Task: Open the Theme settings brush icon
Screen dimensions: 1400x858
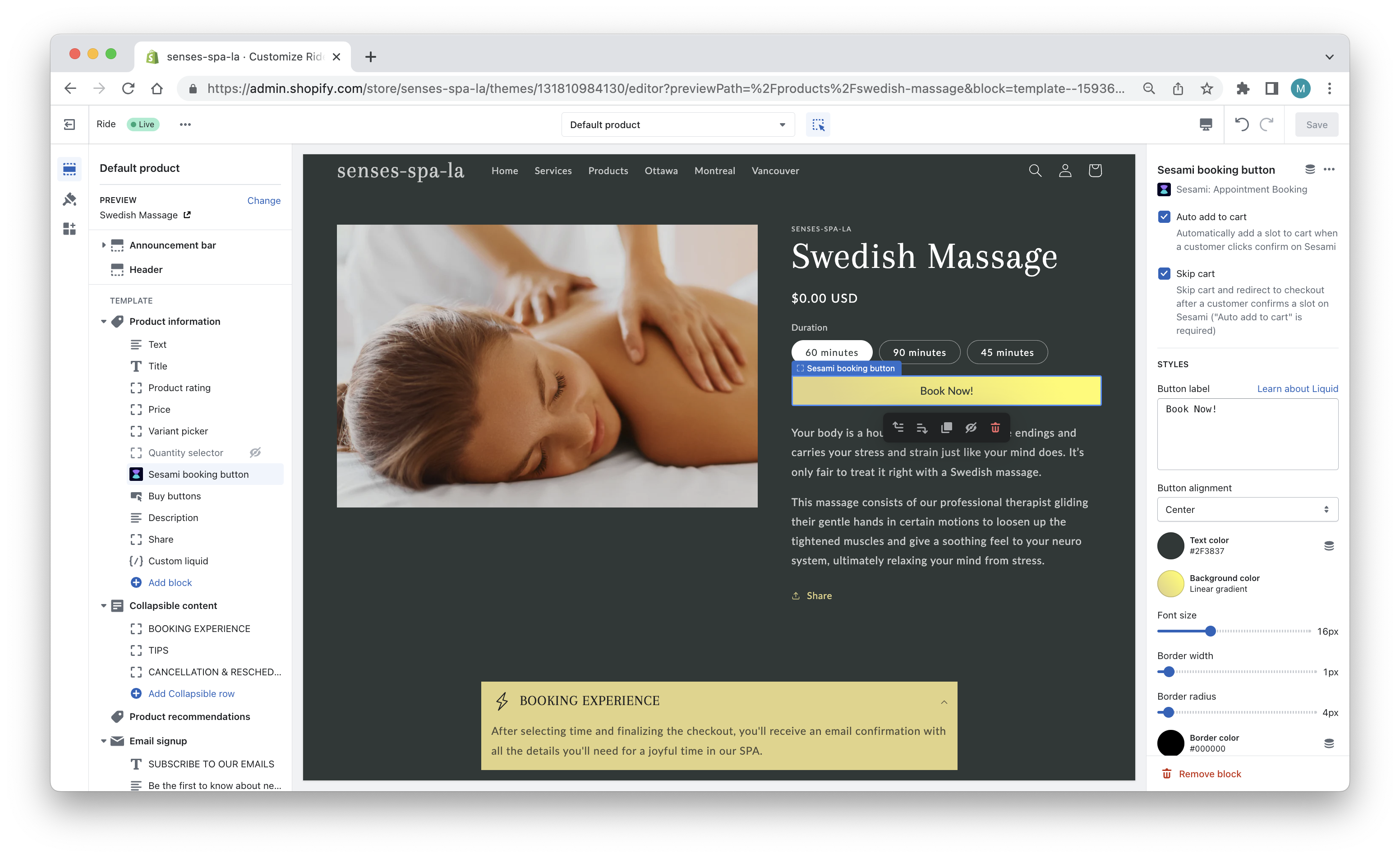Action: coord(69,199)
